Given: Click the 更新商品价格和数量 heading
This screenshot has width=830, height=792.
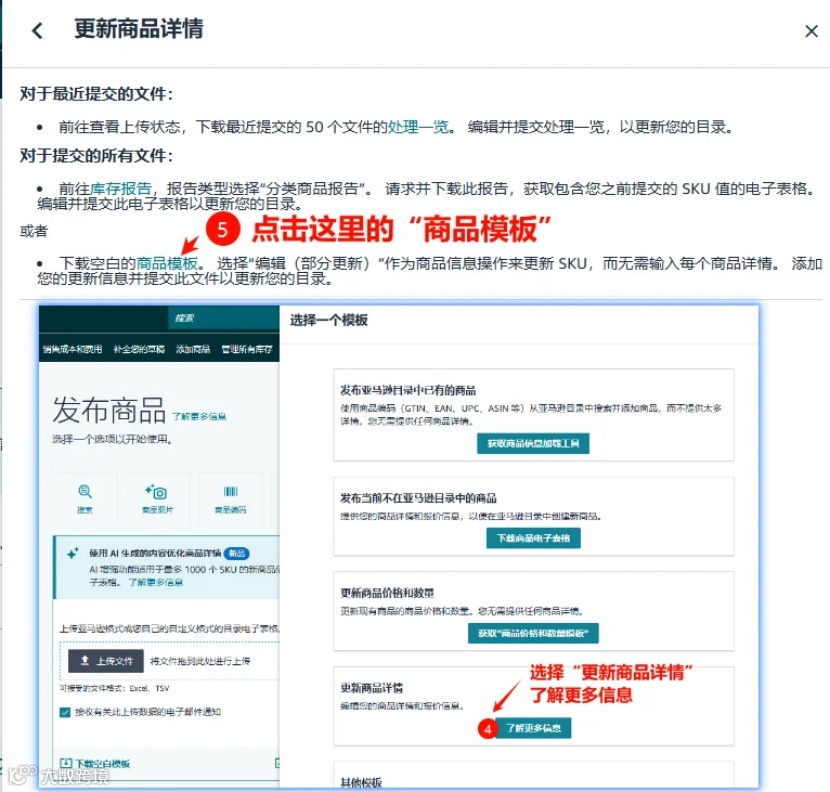Looking at the screenshot, I should pos(387,592).
